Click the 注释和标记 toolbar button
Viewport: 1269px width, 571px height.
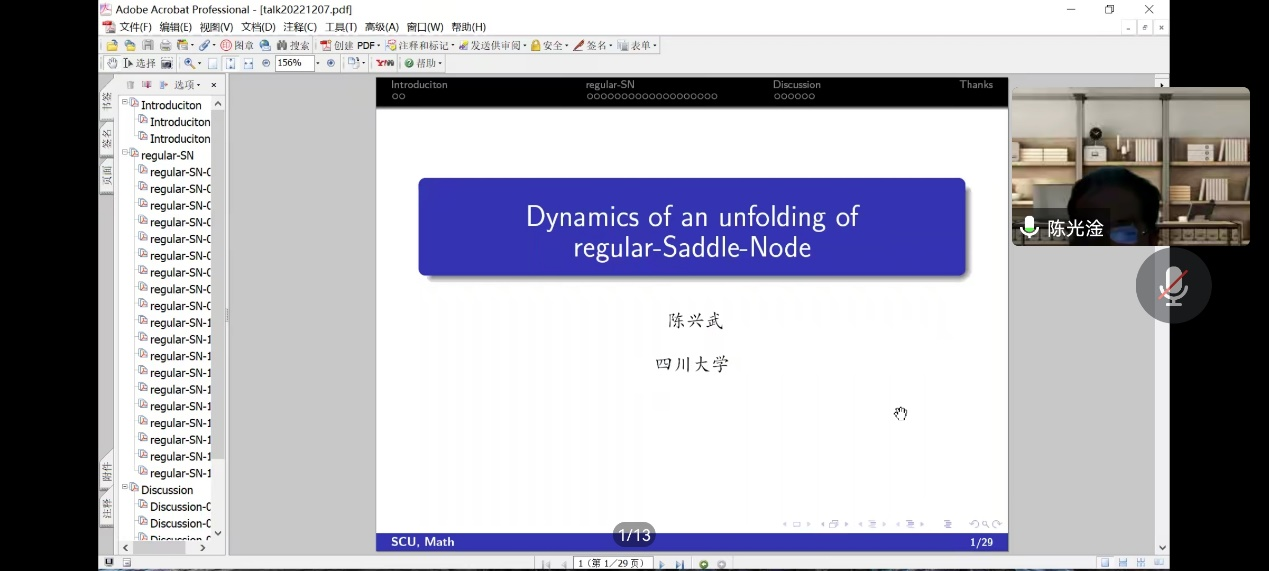(x=419, y=45)
